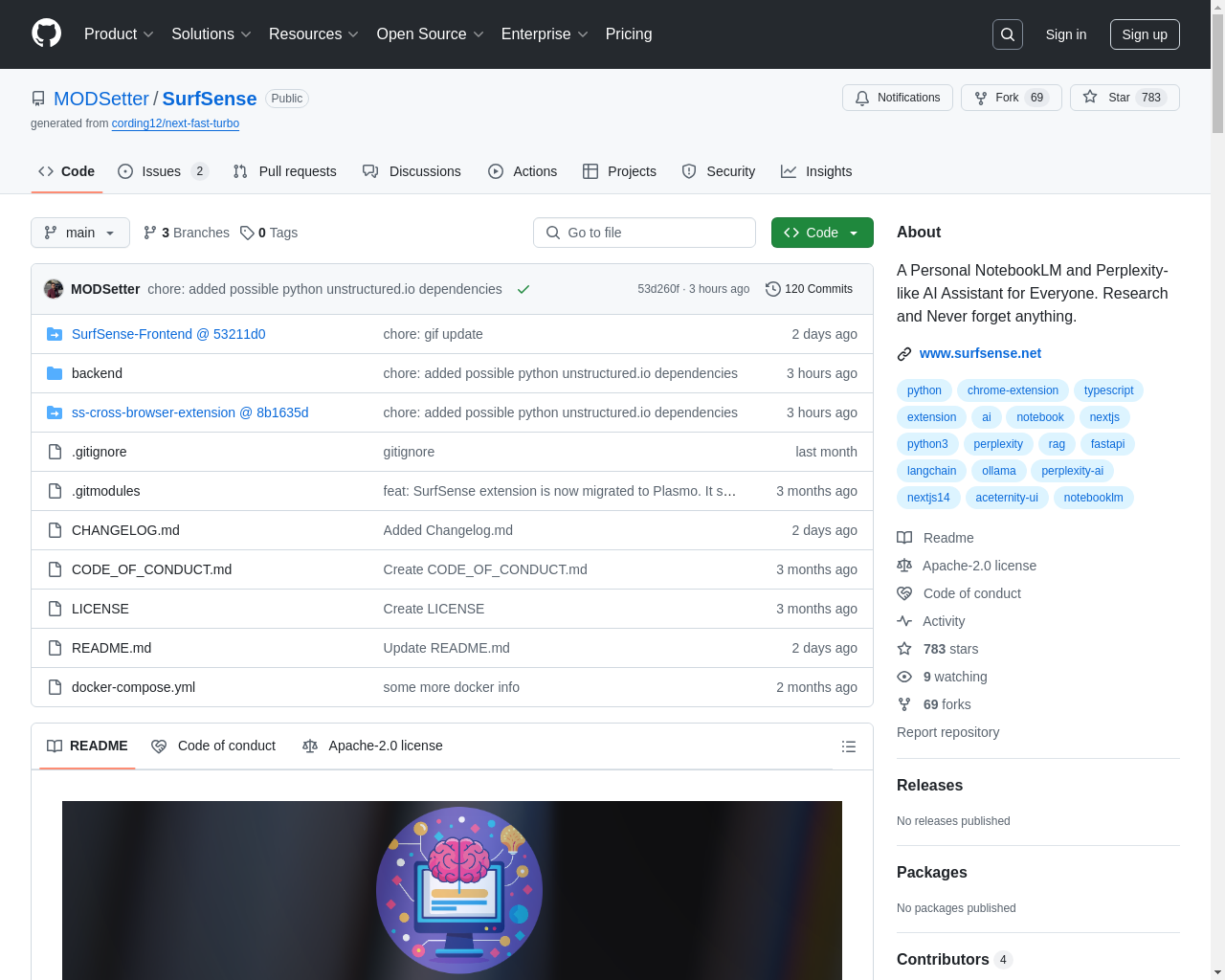Open cording12/next-fast-turbo template link
The image size is (1225, 980).
pos(175,123)
